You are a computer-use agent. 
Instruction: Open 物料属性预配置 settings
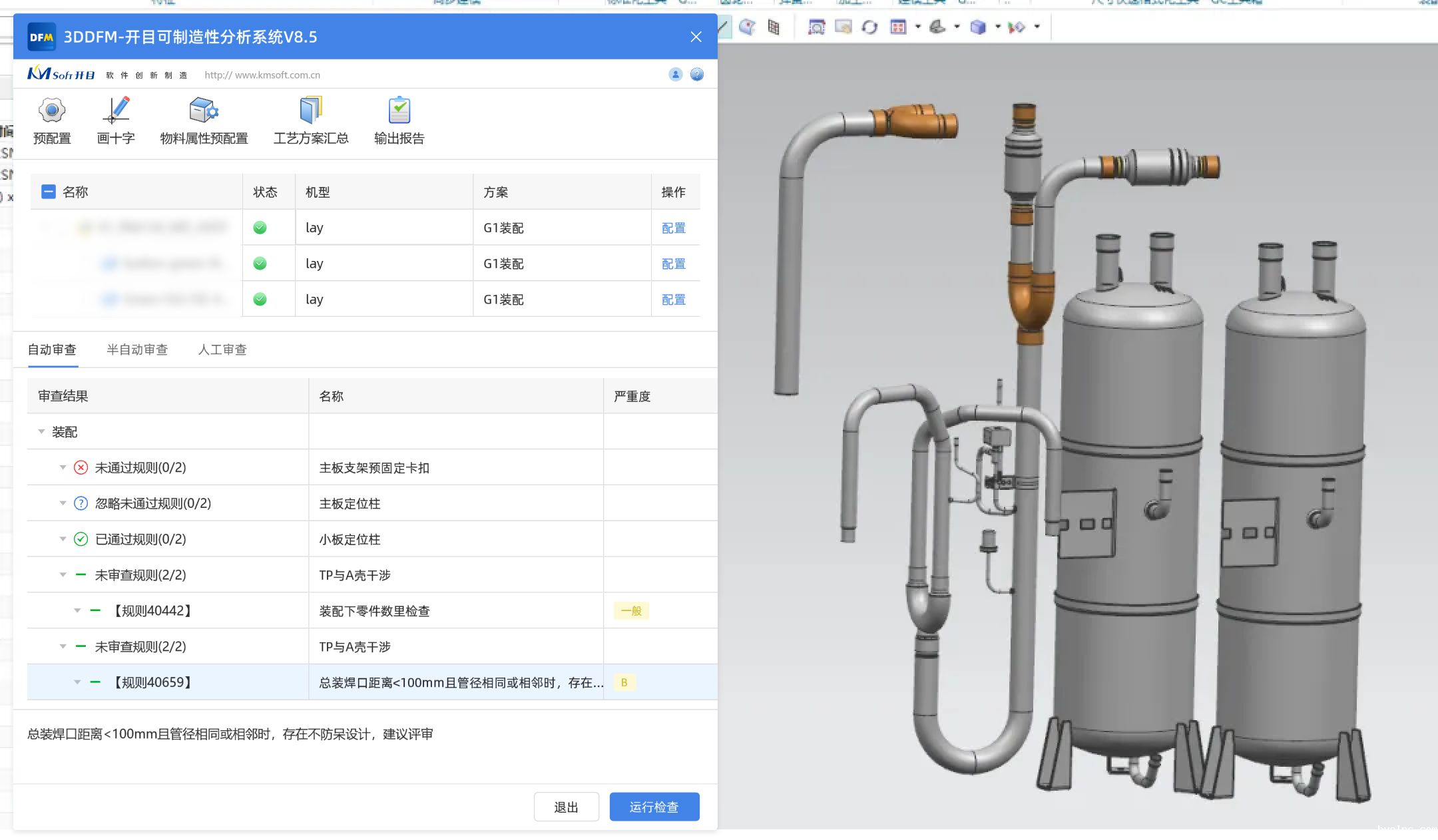(x=204, y=110)
